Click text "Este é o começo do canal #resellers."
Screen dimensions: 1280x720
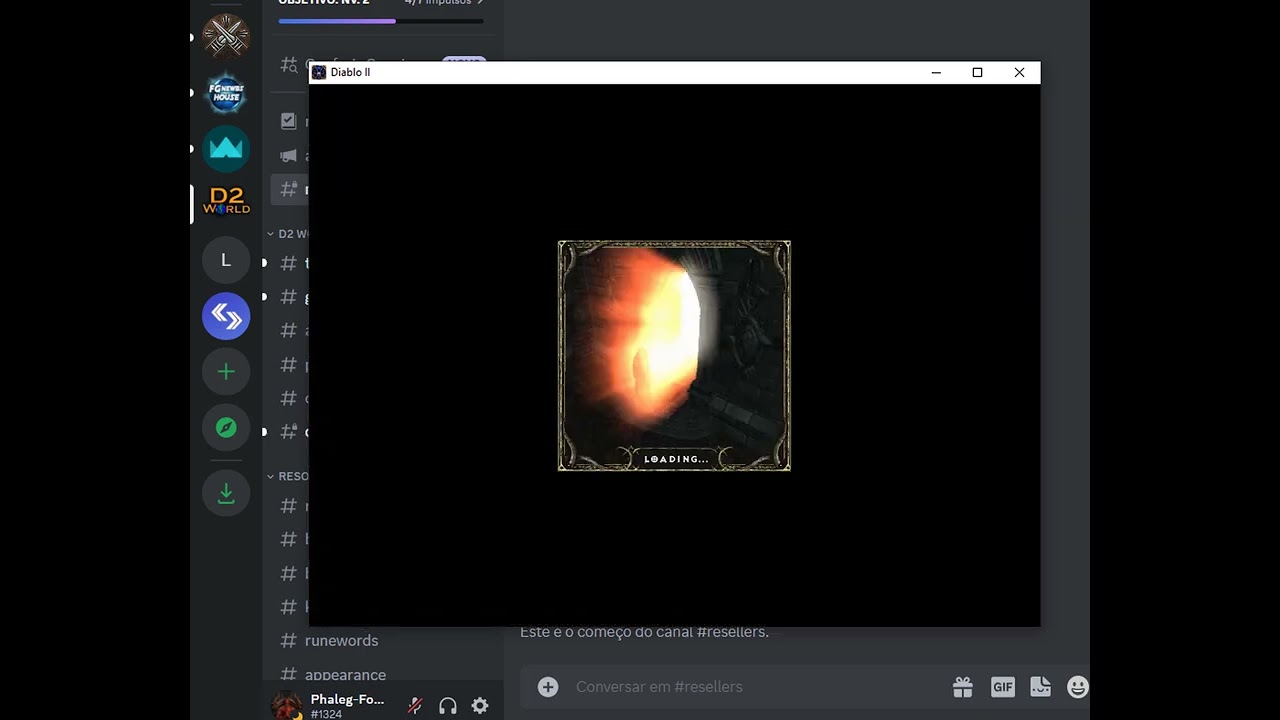click(644, 632)
